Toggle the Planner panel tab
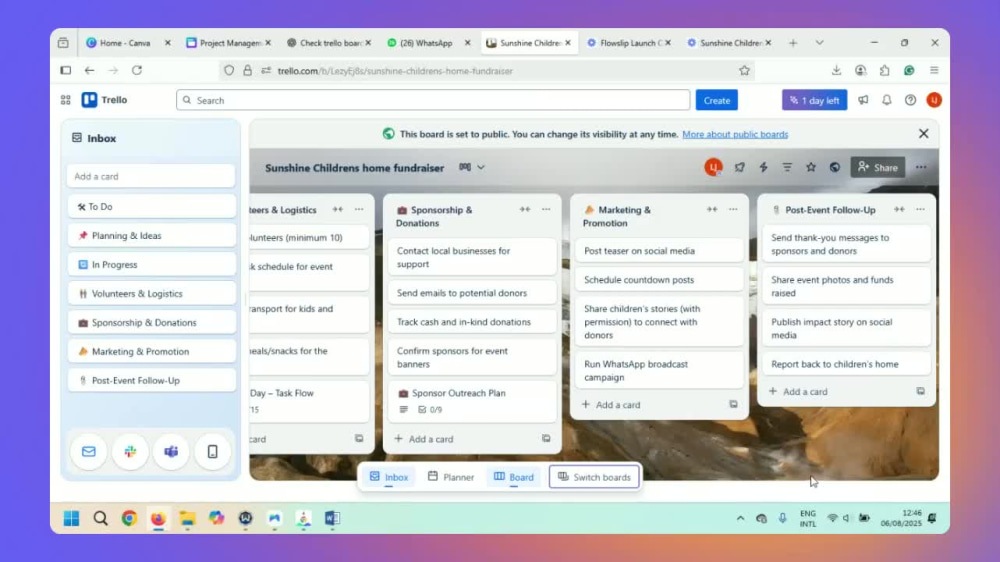Image resolution: width=1000 pixels, height=562 pixels. point(451,477)
